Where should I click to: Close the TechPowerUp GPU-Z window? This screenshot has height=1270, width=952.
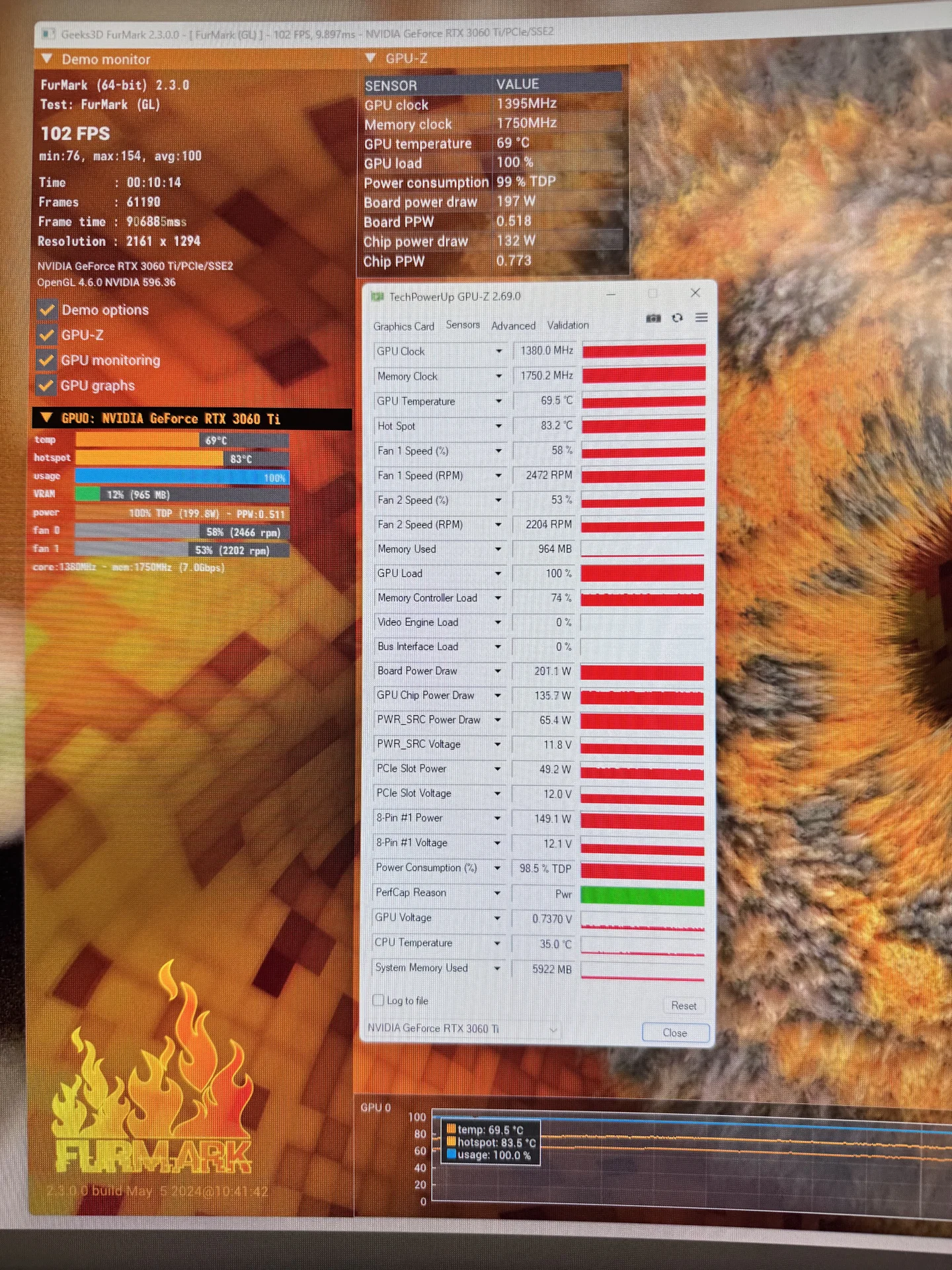[x=695, y=292]
